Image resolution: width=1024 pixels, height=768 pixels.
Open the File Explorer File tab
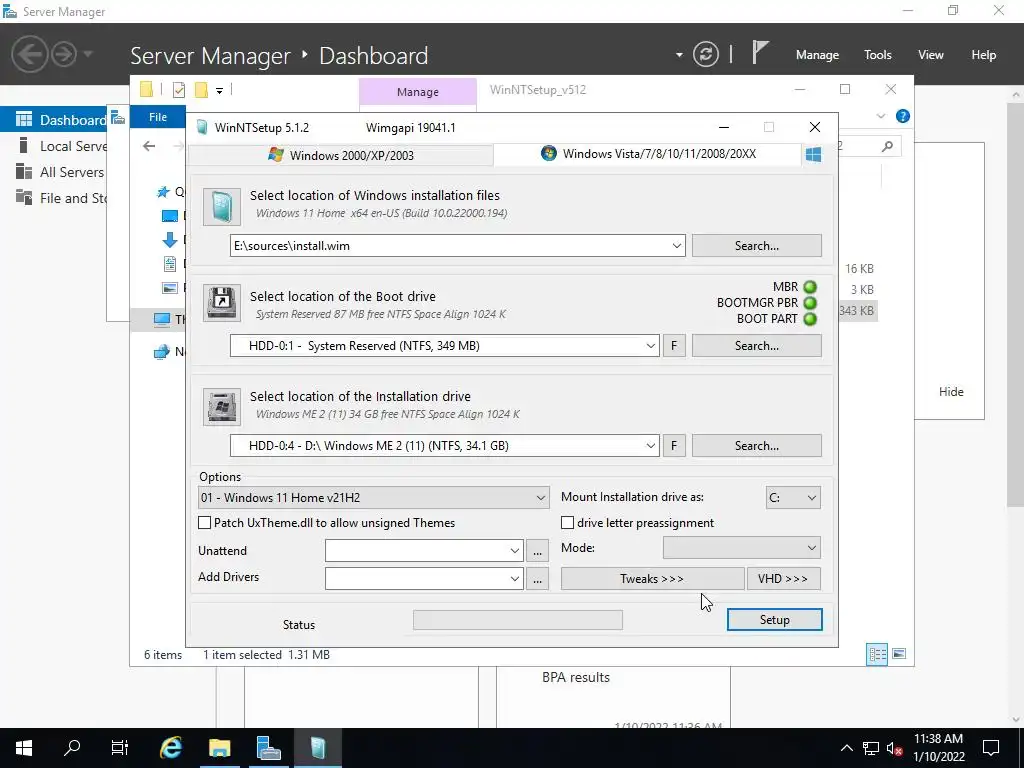tap(158, 117)
